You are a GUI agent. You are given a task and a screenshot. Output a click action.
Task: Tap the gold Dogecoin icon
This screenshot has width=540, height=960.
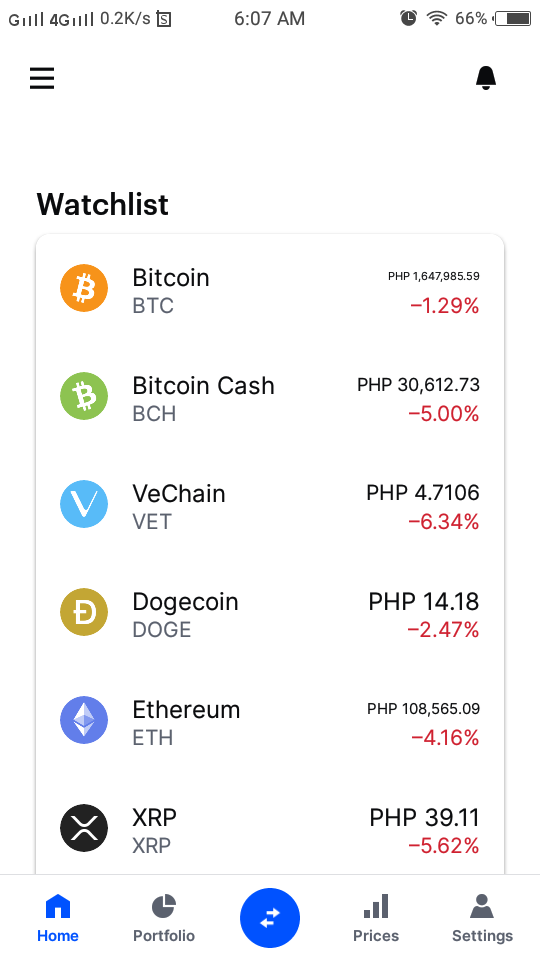[84, 612]
